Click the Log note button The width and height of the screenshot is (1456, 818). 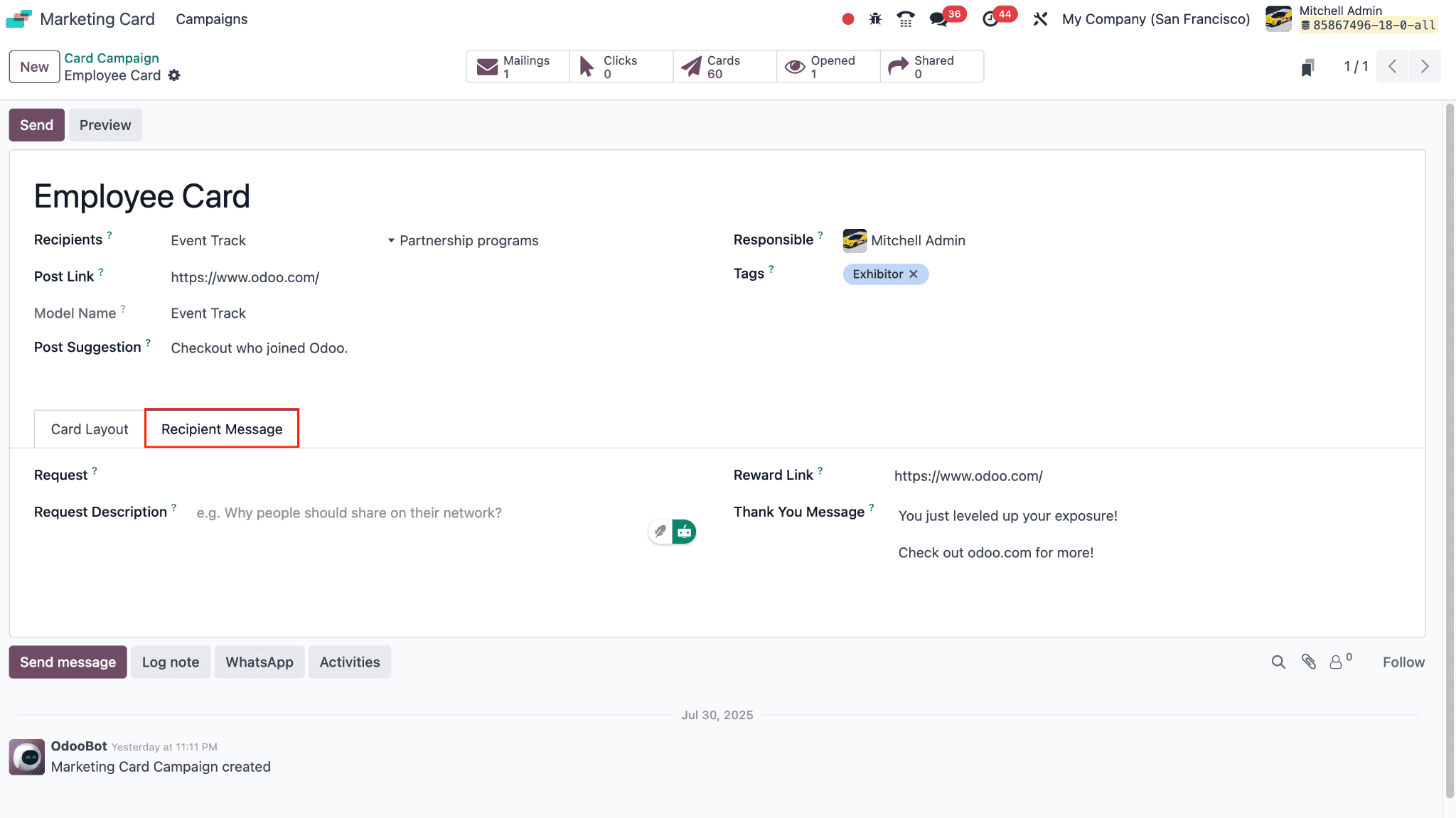coord(171,662)
